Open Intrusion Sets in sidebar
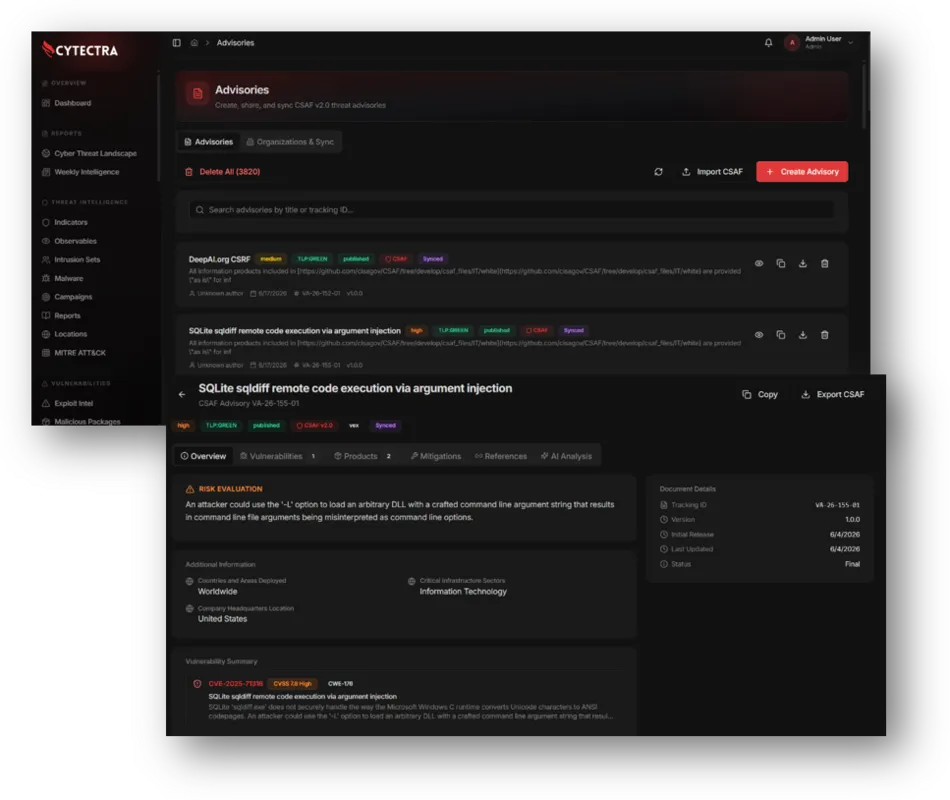This screenshot has height=800, width=950. tap(71, 259)
